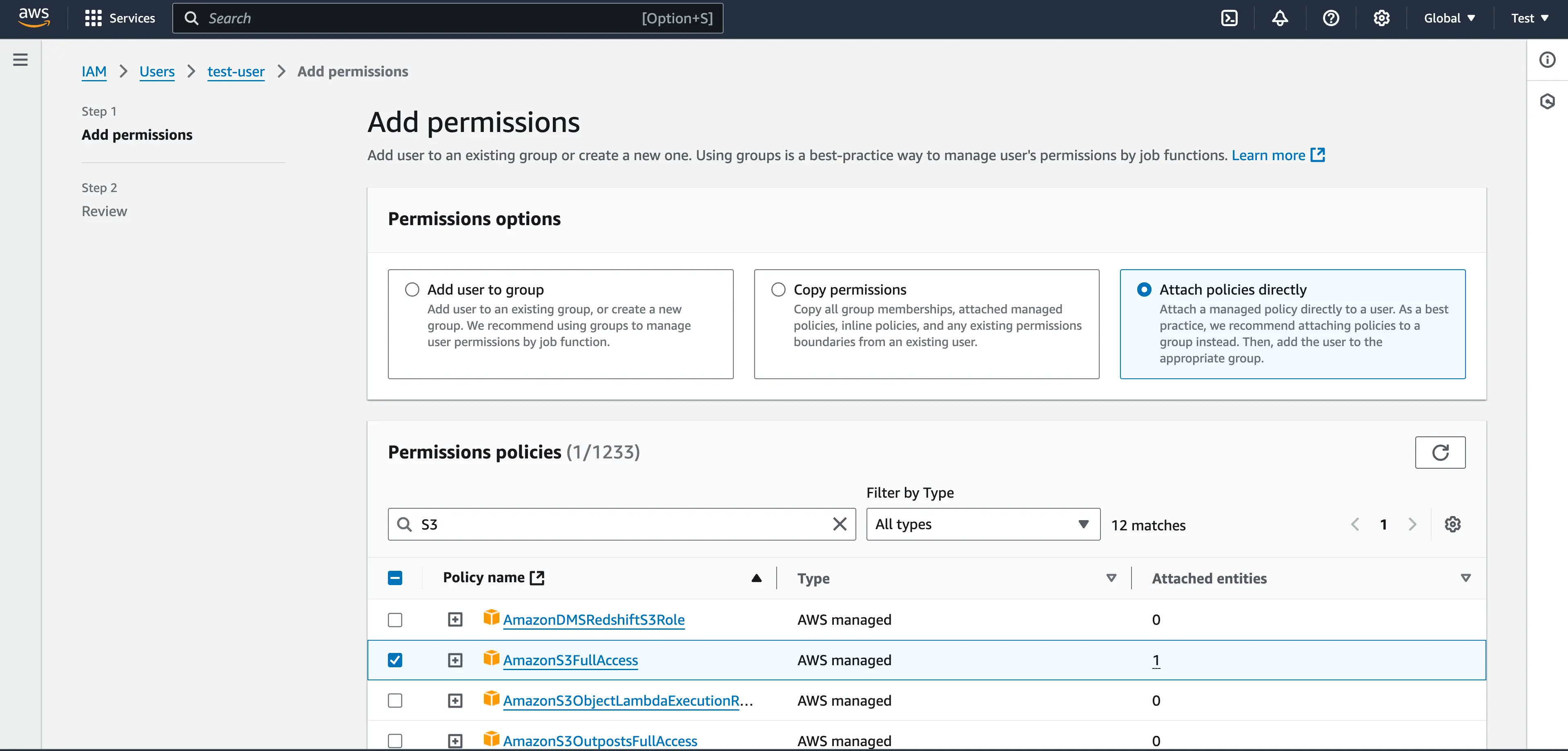
Task: Focus the policy filter field with S3
Action: (x=621, y=524)
